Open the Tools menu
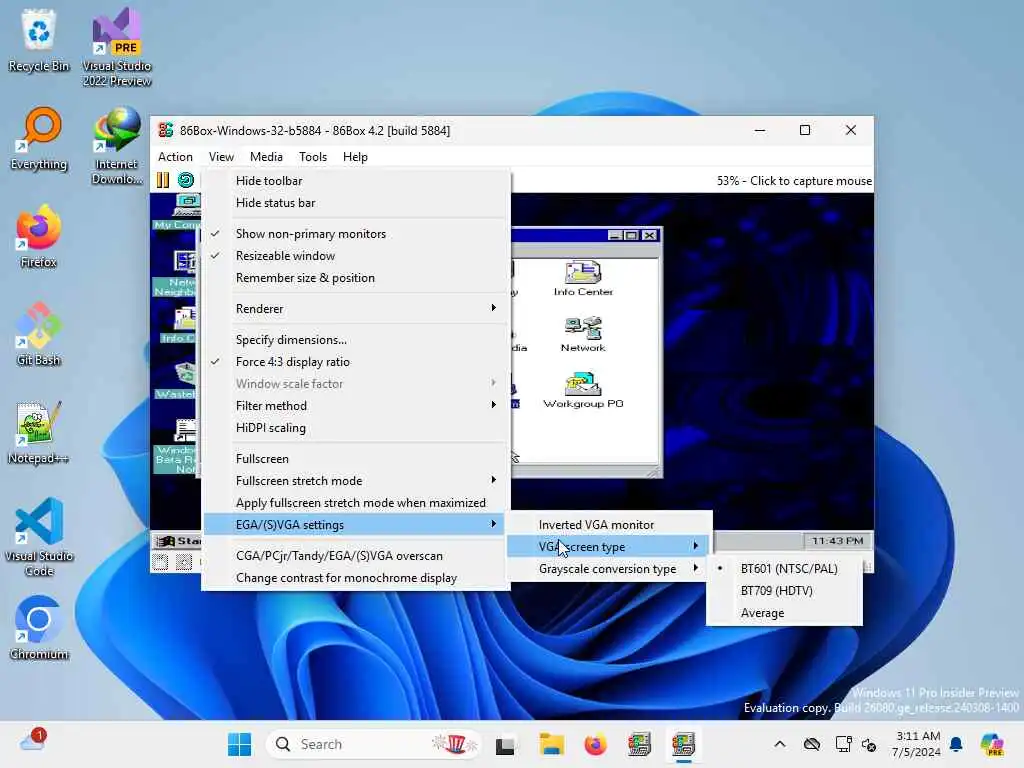The width and height of the screenshot is (1024, 768). click(x=313, y=157)
